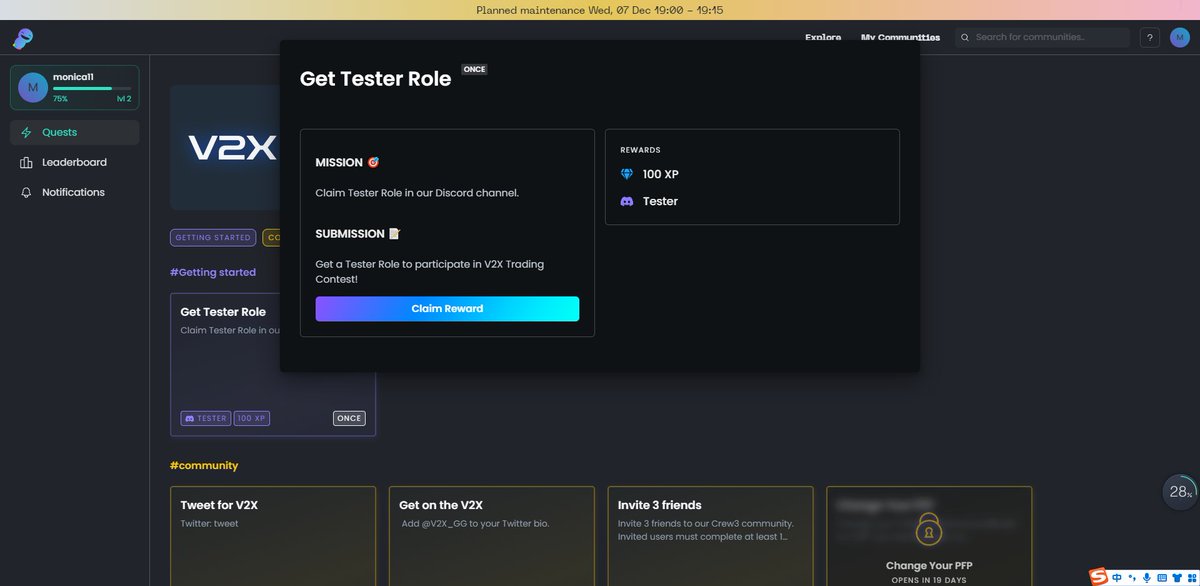This screenshot has height=586, width=1200.
Task: Click the Crew3 logo in the header
Action: (x=22, y=39)
